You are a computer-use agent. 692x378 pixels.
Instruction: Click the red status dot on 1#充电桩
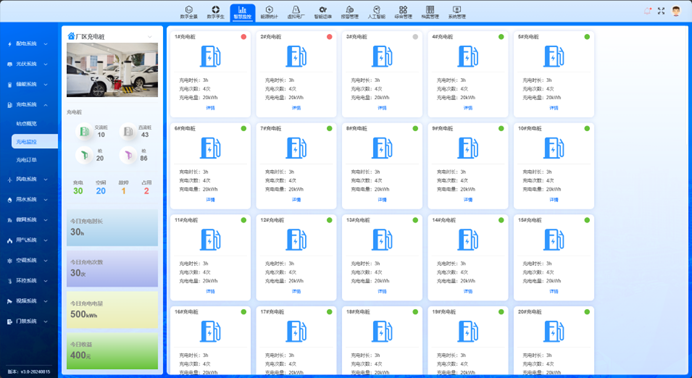pyautogui.click(x=244, y=37)
